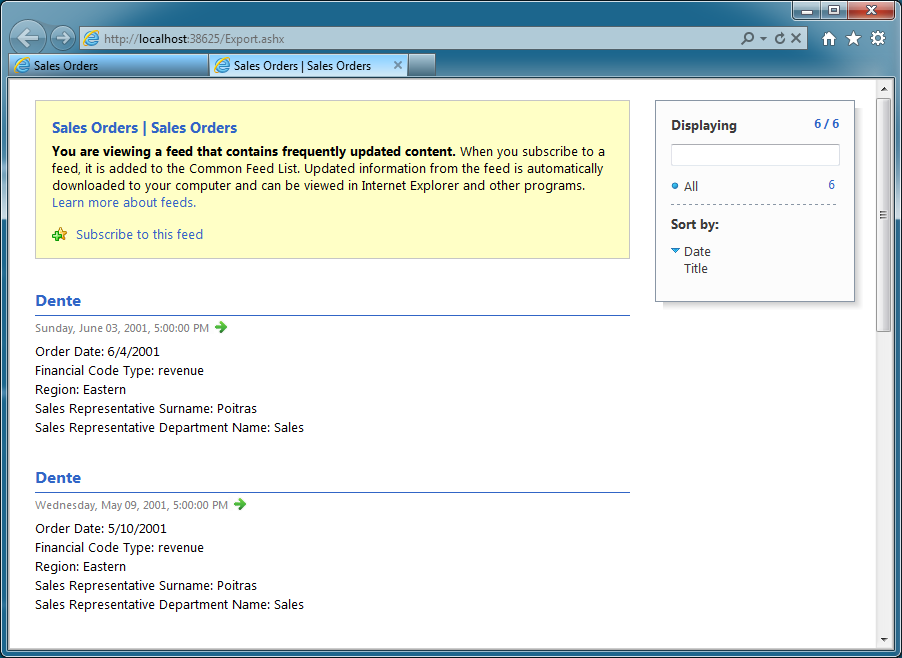Click the browser Forward arrow button
Image resolution: width=902 pixels, height=658 pixels.
(62, 38)
